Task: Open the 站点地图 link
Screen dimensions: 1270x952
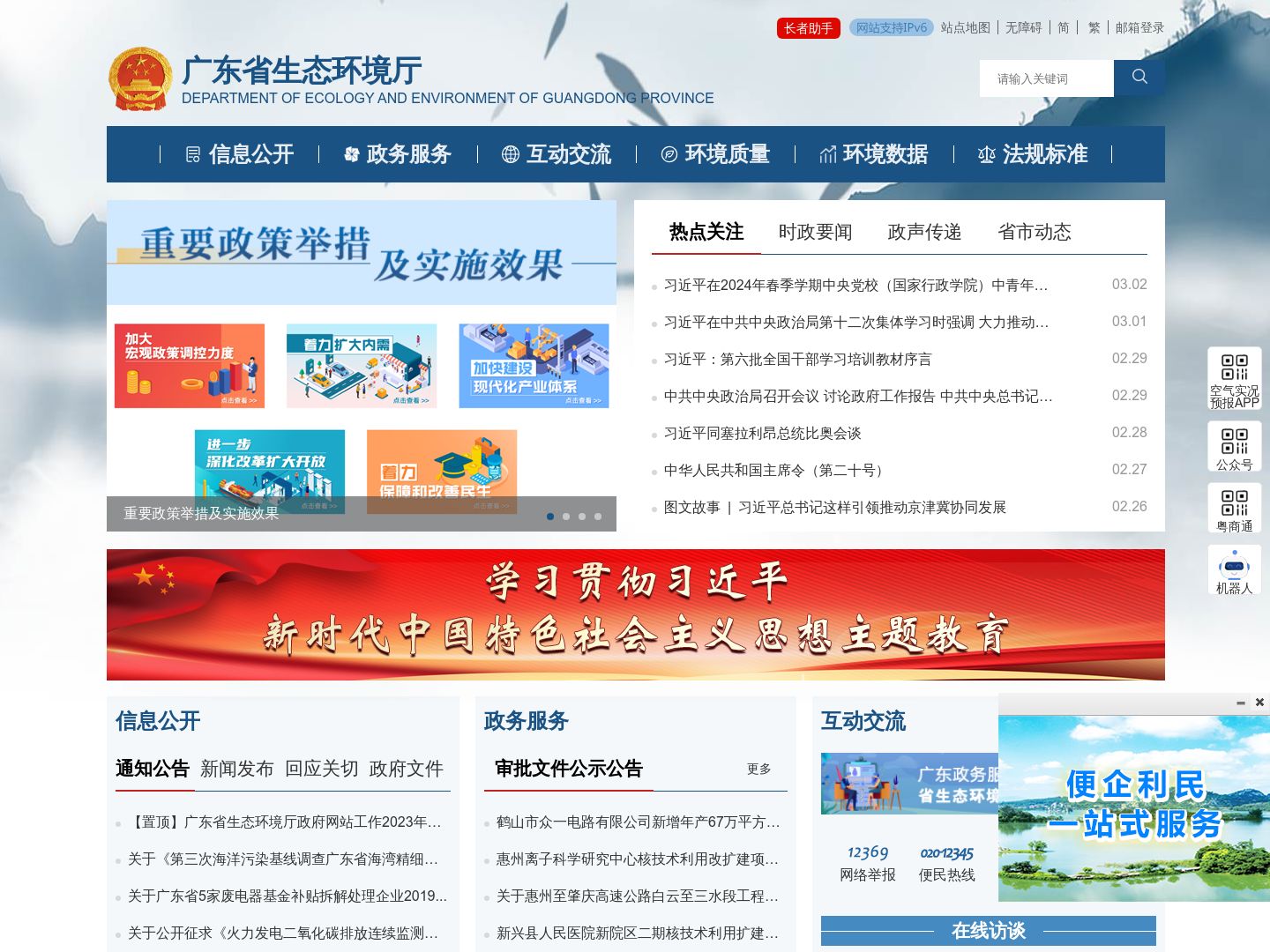Action: (x=966, y=28)
